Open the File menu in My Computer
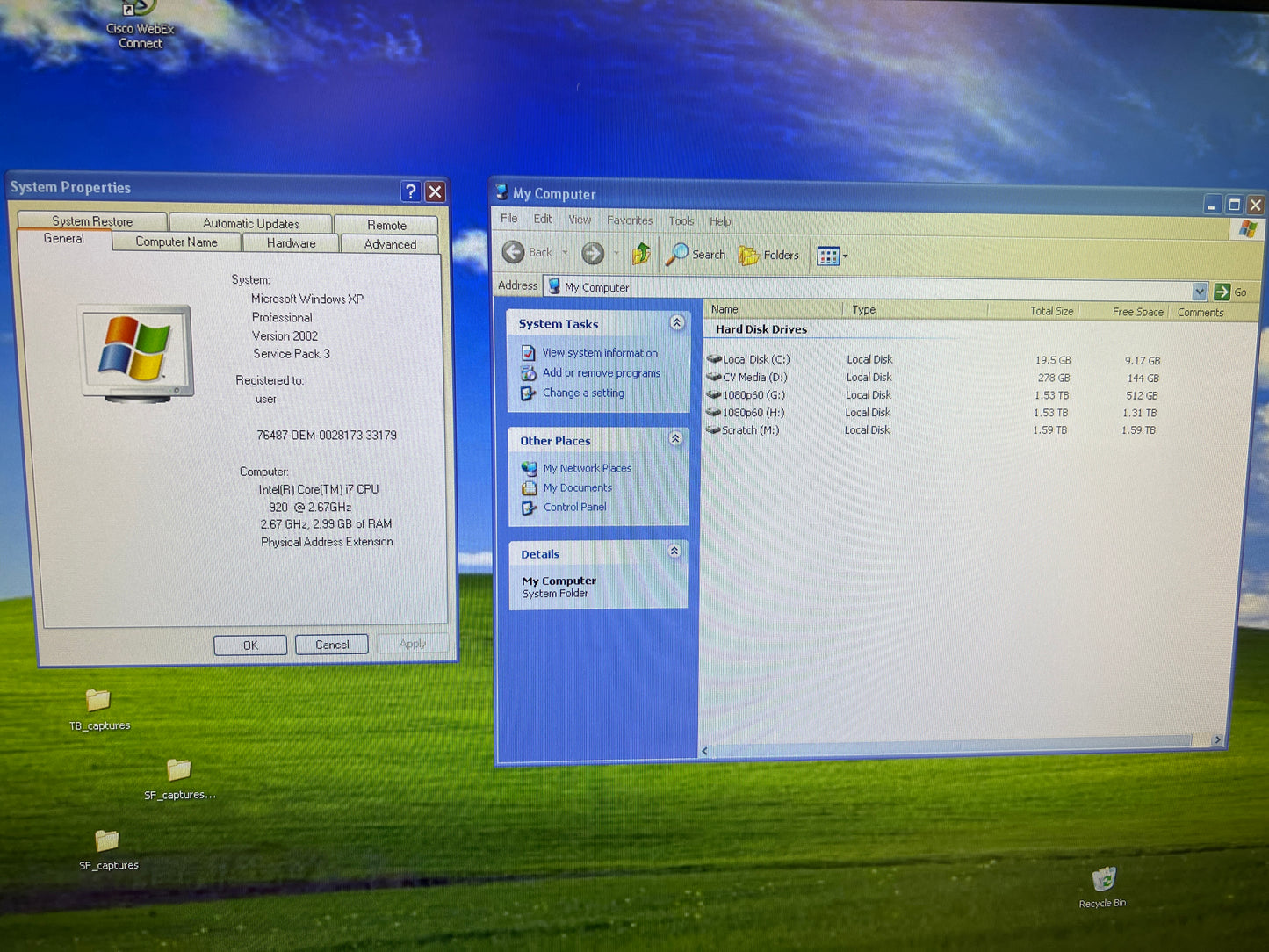The width and height of the screenshot is (1269, 952). pyautogui.click(x=509, y=218)
